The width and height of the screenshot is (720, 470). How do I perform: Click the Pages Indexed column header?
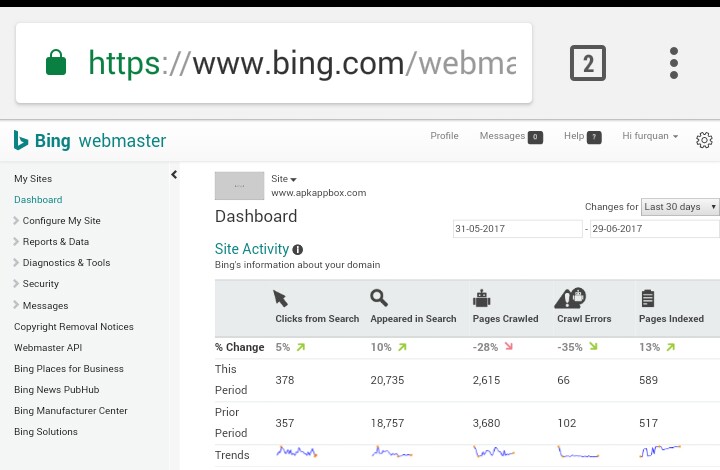(671, 319)
